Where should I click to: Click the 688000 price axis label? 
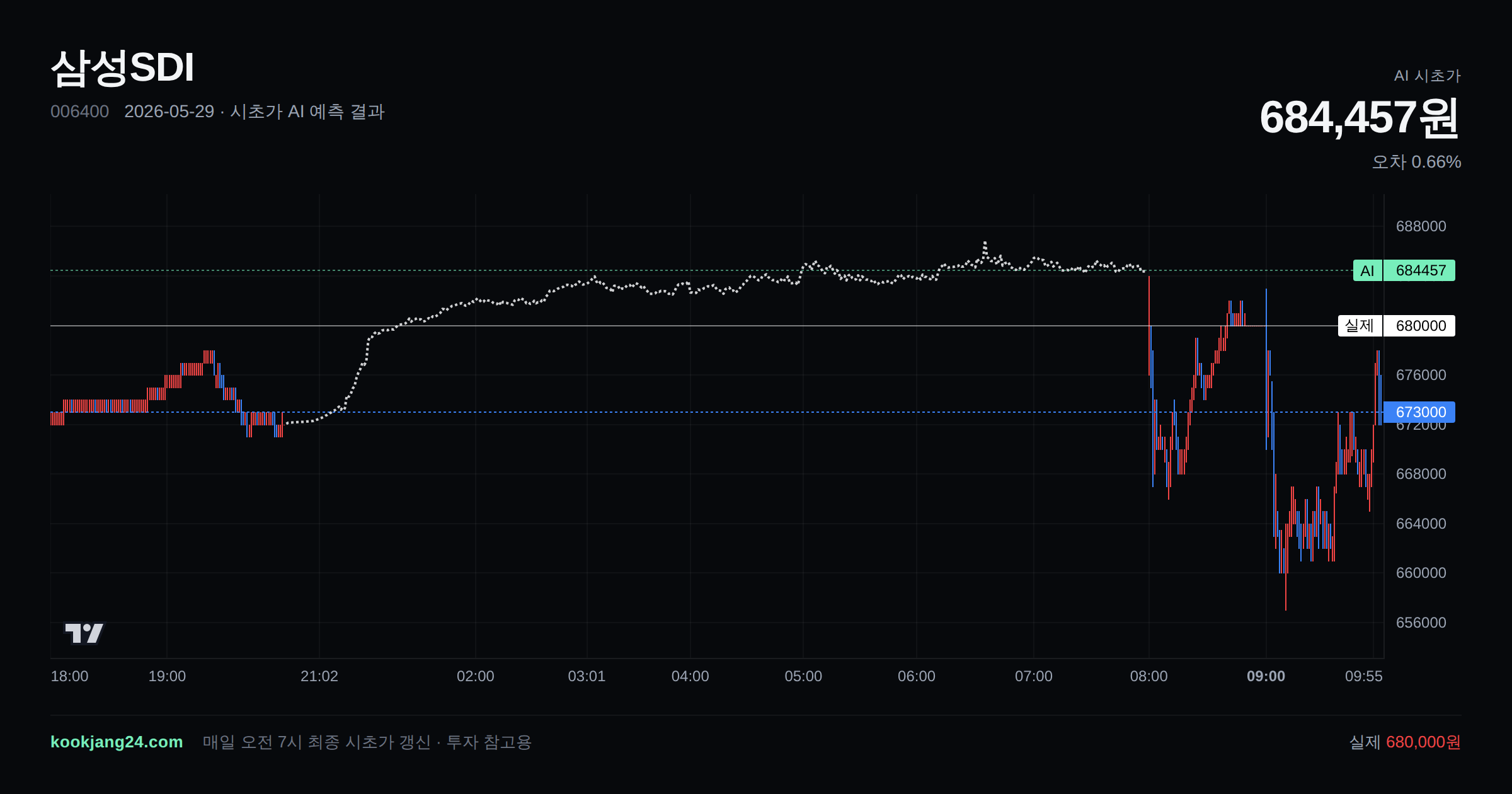pos(1421,226)
